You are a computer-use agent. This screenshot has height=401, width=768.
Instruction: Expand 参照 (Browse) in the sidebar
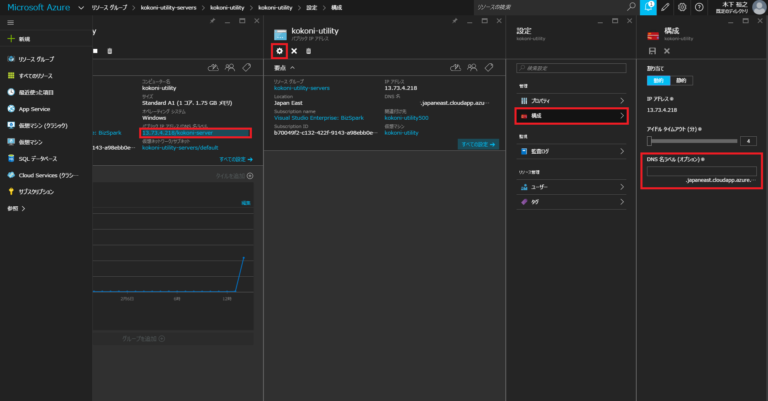[x=16, y=209]
